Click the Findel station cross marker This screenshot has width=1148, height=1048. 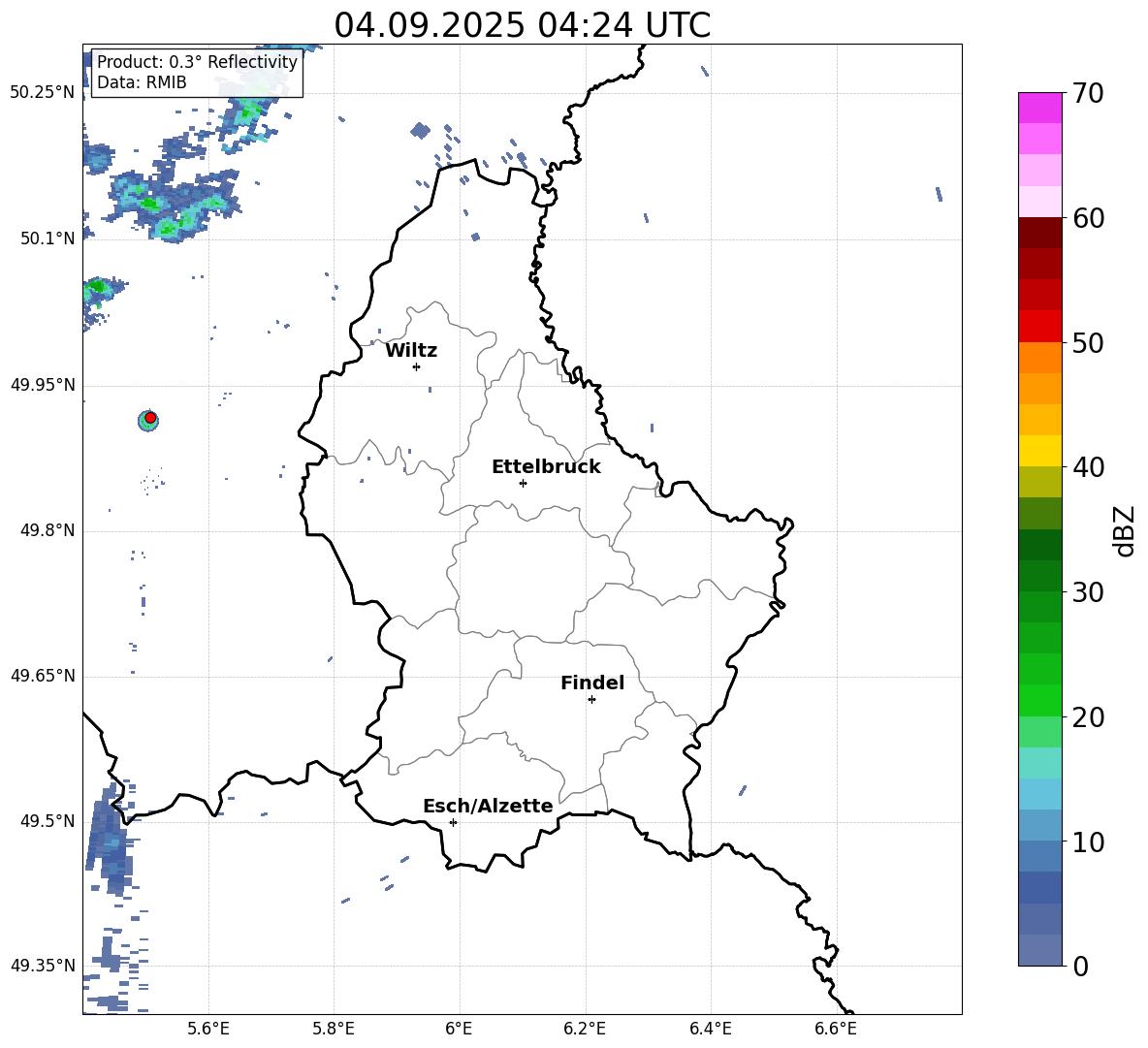591,700
